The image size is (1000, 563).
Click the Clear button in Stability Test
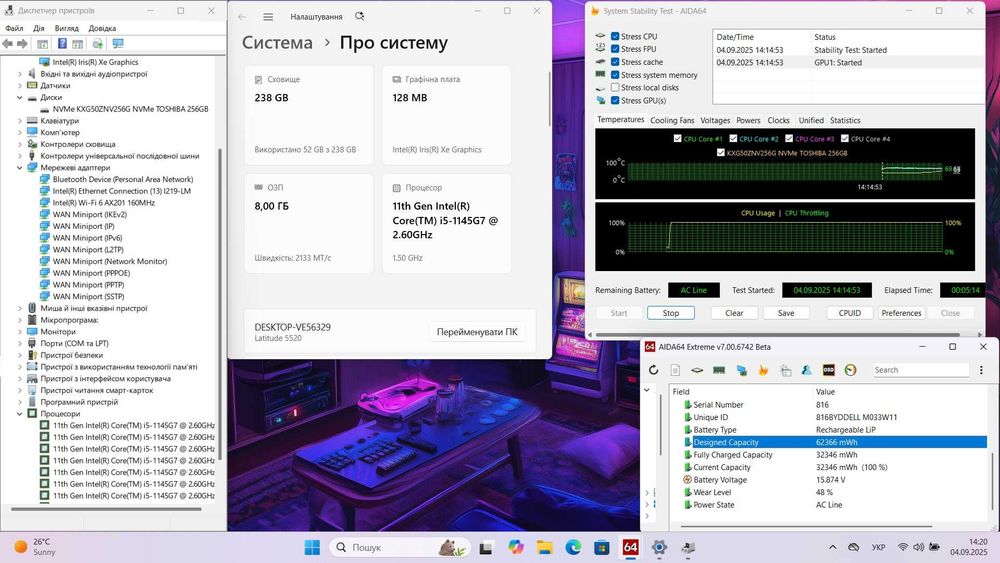(734, 313)
